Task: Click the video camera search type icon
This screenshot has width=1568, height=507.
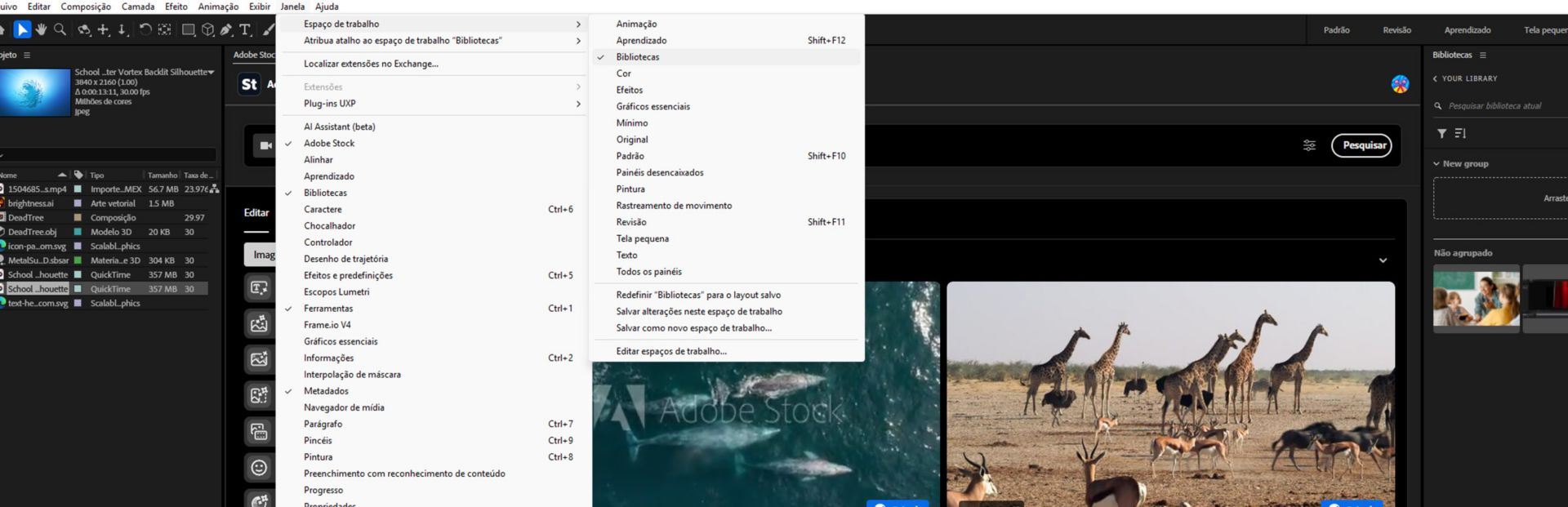Action: (x=265, y=145)
